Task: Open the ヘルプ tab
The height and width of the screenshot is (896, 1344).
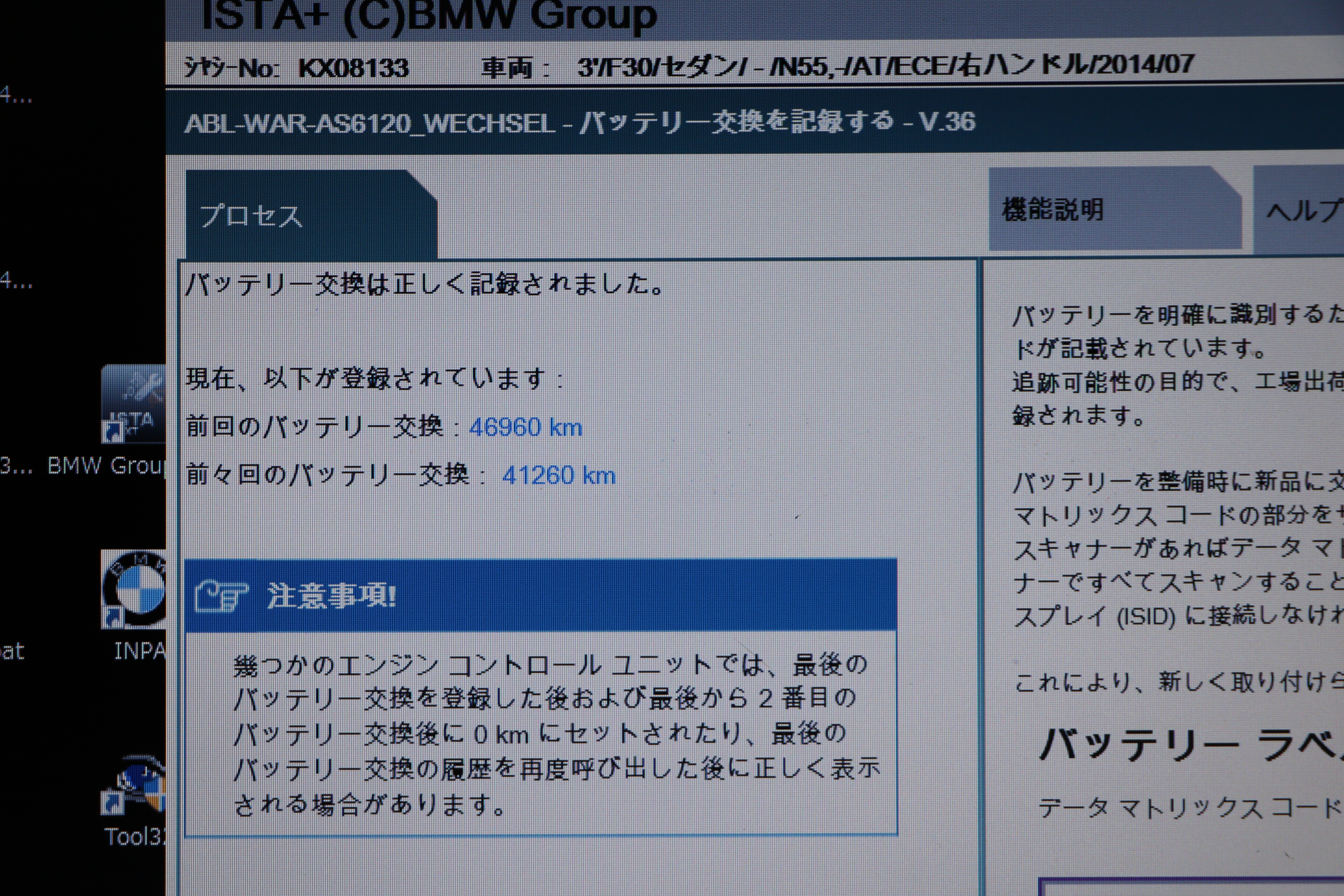Action: click(x=1299, y=210)
